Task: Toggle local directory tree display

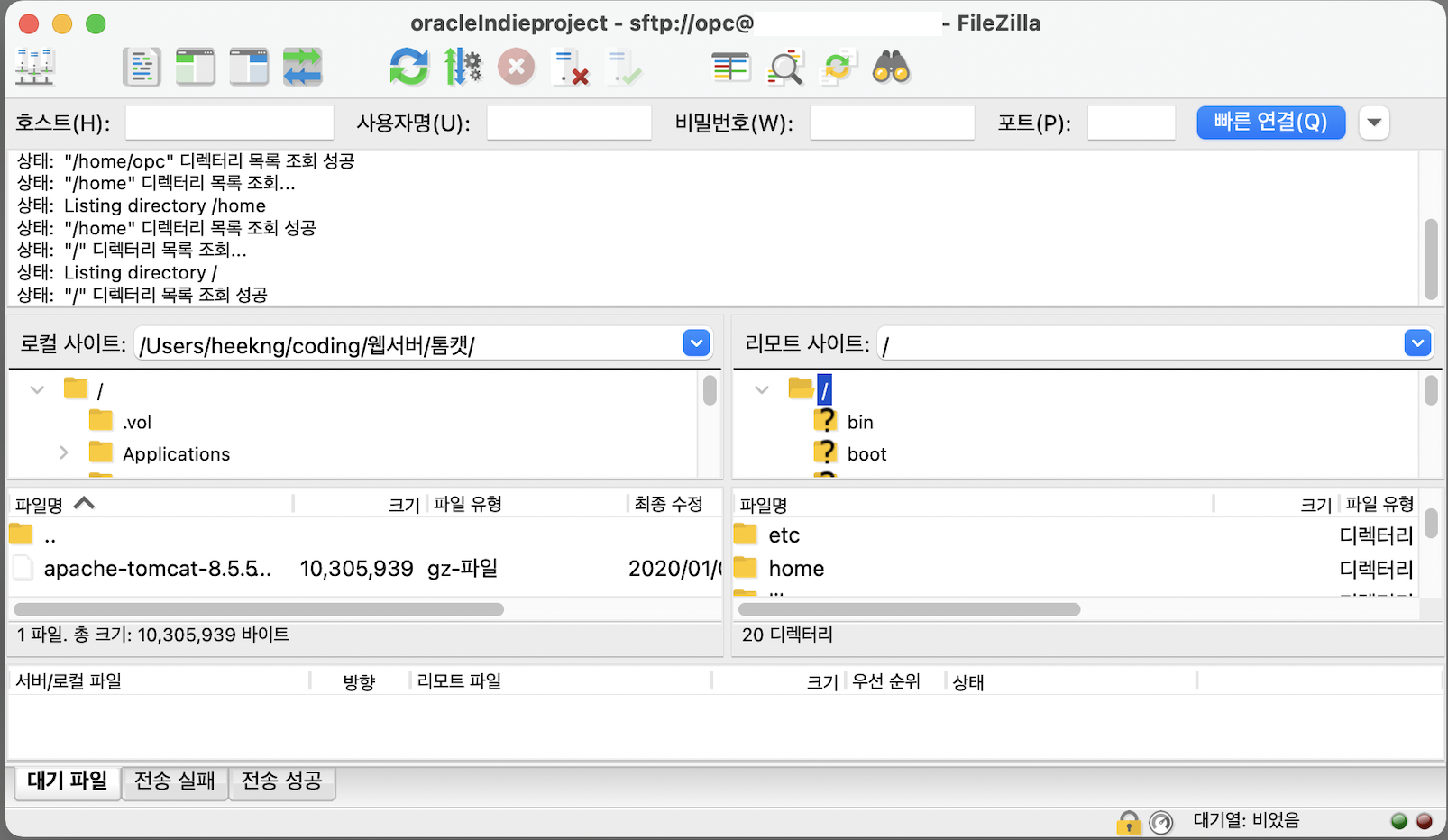Action: click(x=196, y=68)
